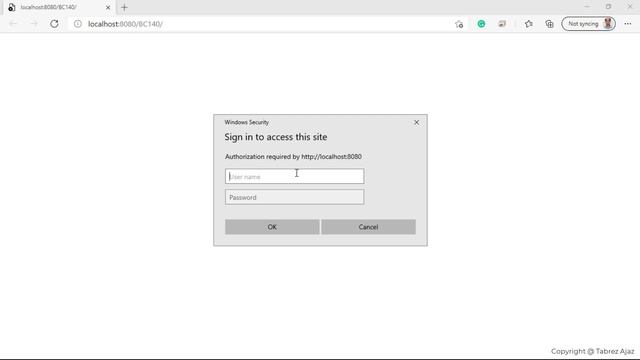Click 'Authorization required by http://localhost:8080' text

tap(293, 157)
